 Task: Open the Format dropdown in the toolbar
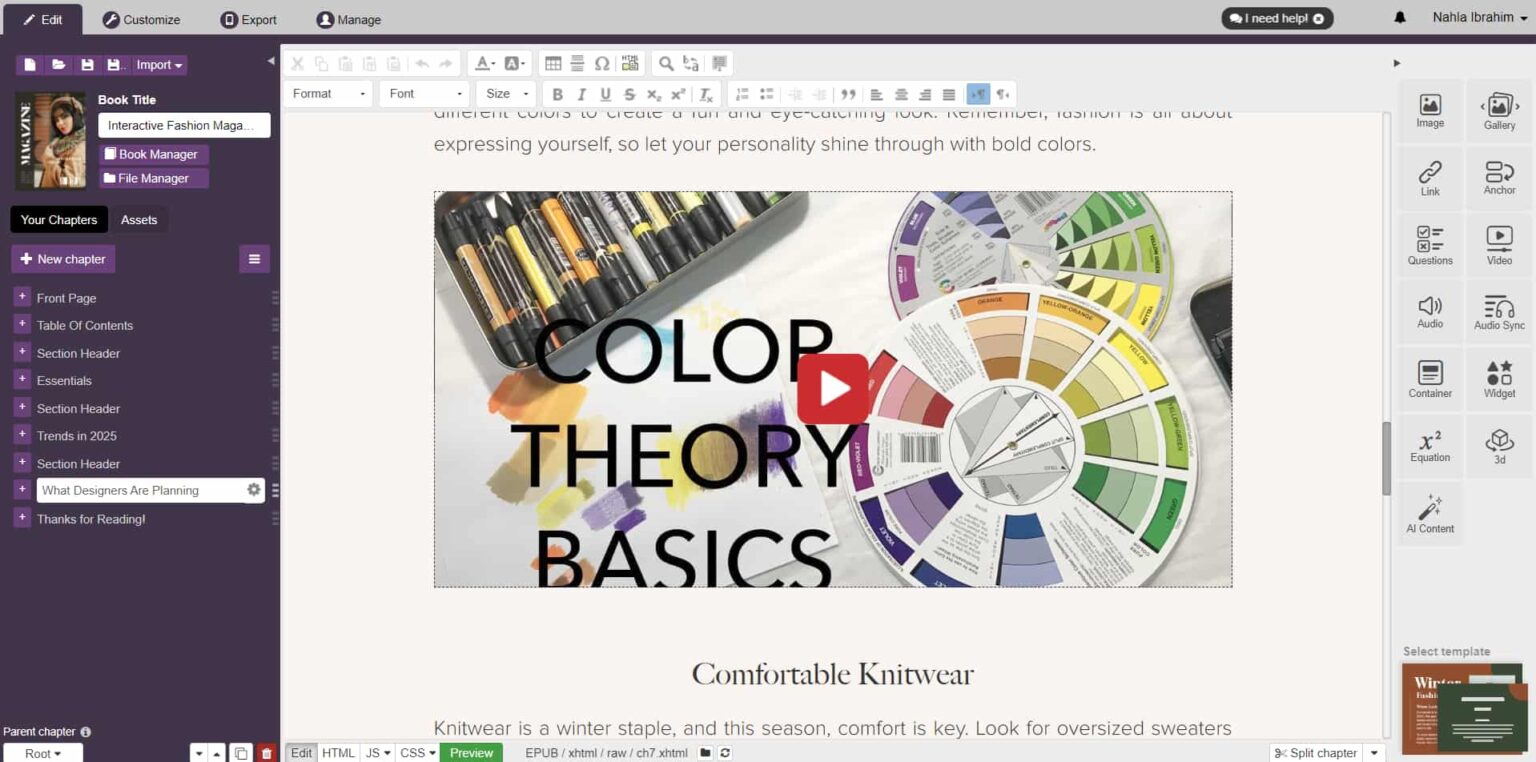[327, 93]
